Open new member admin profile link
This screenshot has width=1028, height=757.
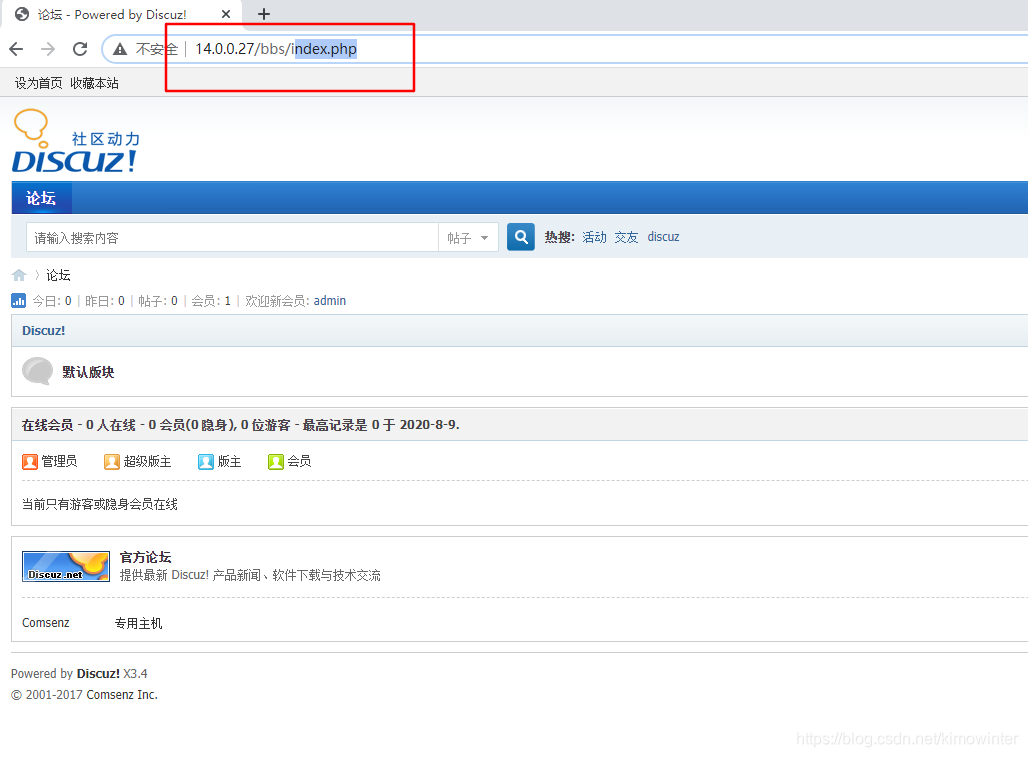330,301
